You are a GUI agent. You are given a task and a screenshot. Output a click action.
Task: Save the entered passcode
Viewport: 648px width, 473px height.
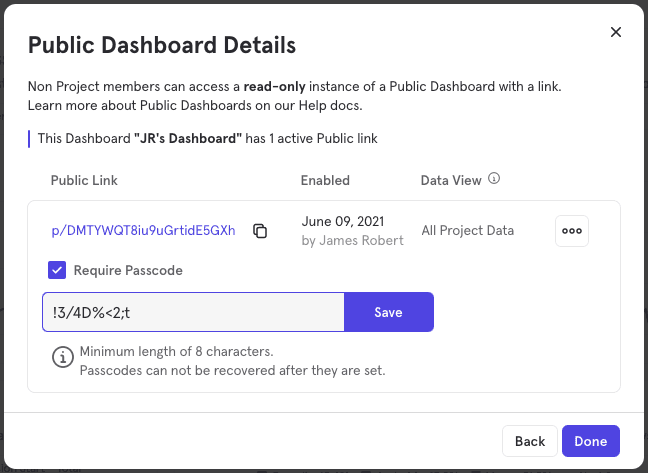coord(388,312)
